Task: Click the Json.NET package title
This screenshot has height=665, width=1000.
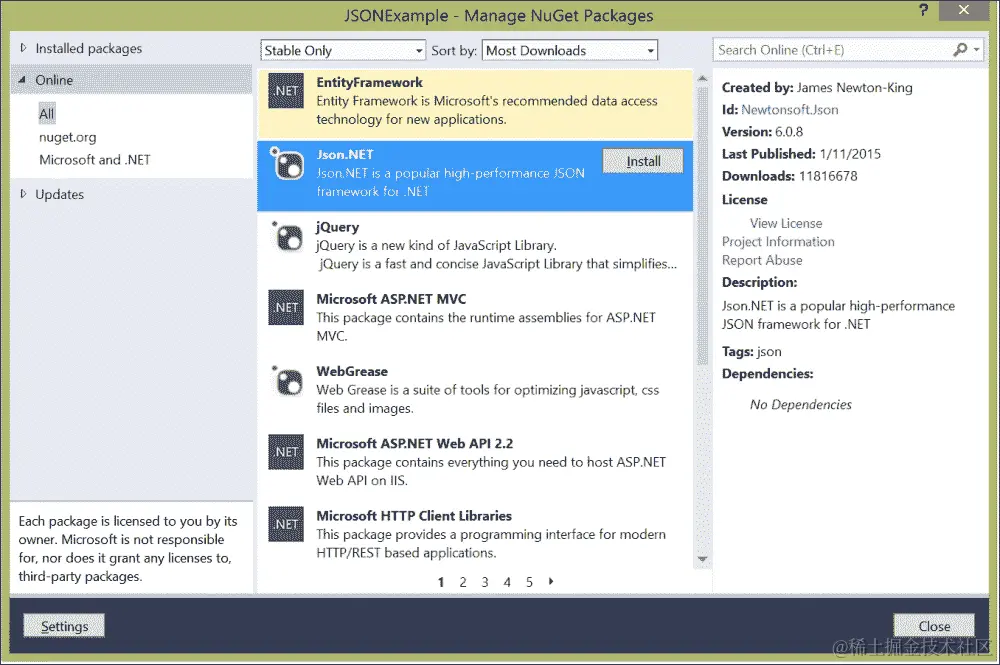Action: (x=345, y=154)
